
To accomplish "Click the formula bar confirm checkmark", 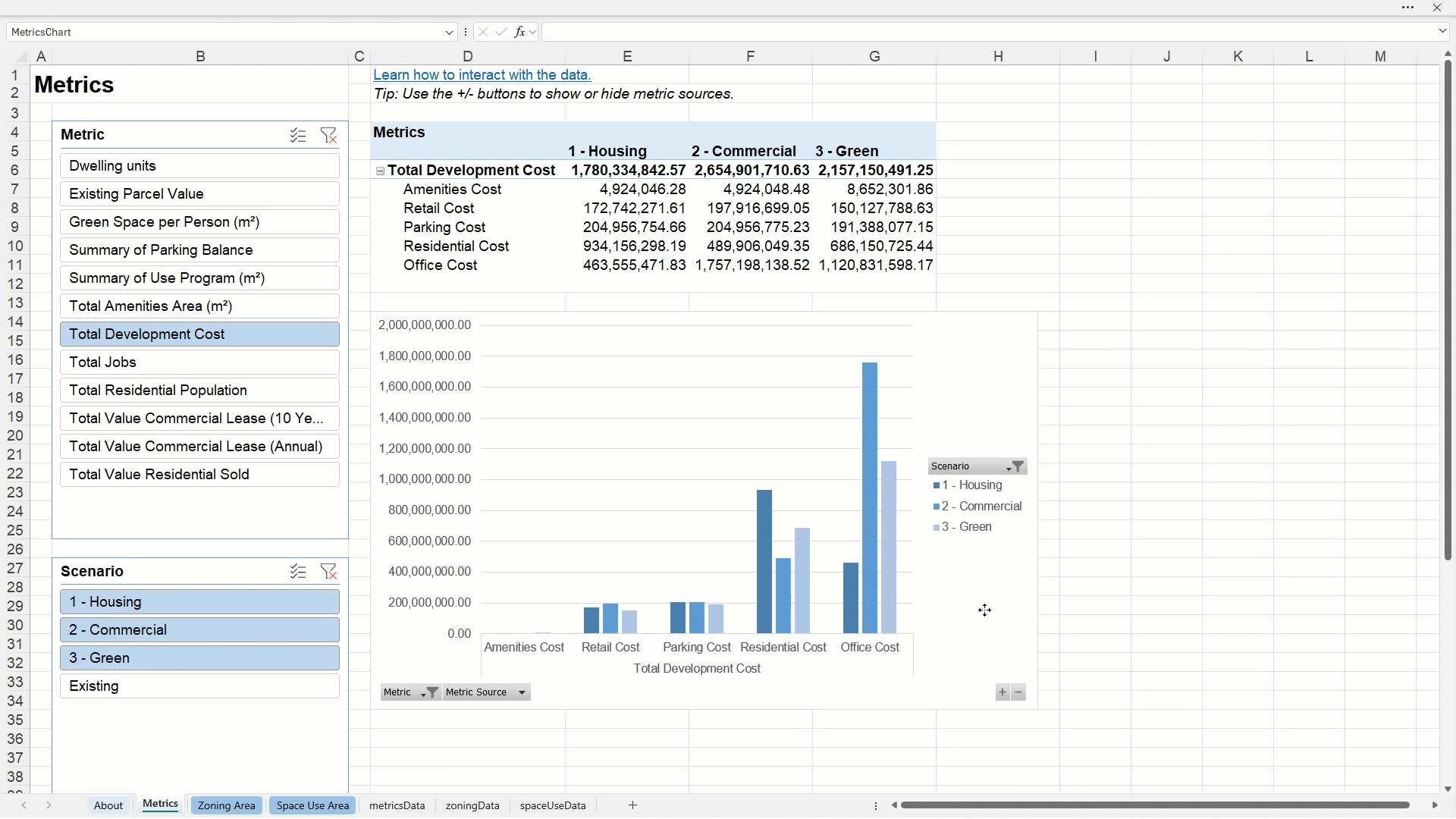I will [x=500, y=32].
